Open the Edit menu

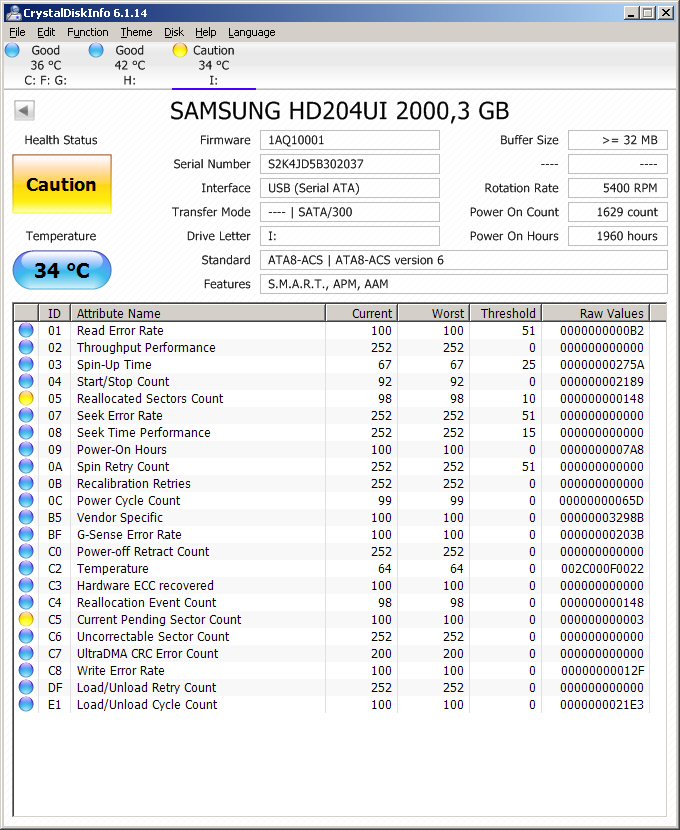pos(46,32)
